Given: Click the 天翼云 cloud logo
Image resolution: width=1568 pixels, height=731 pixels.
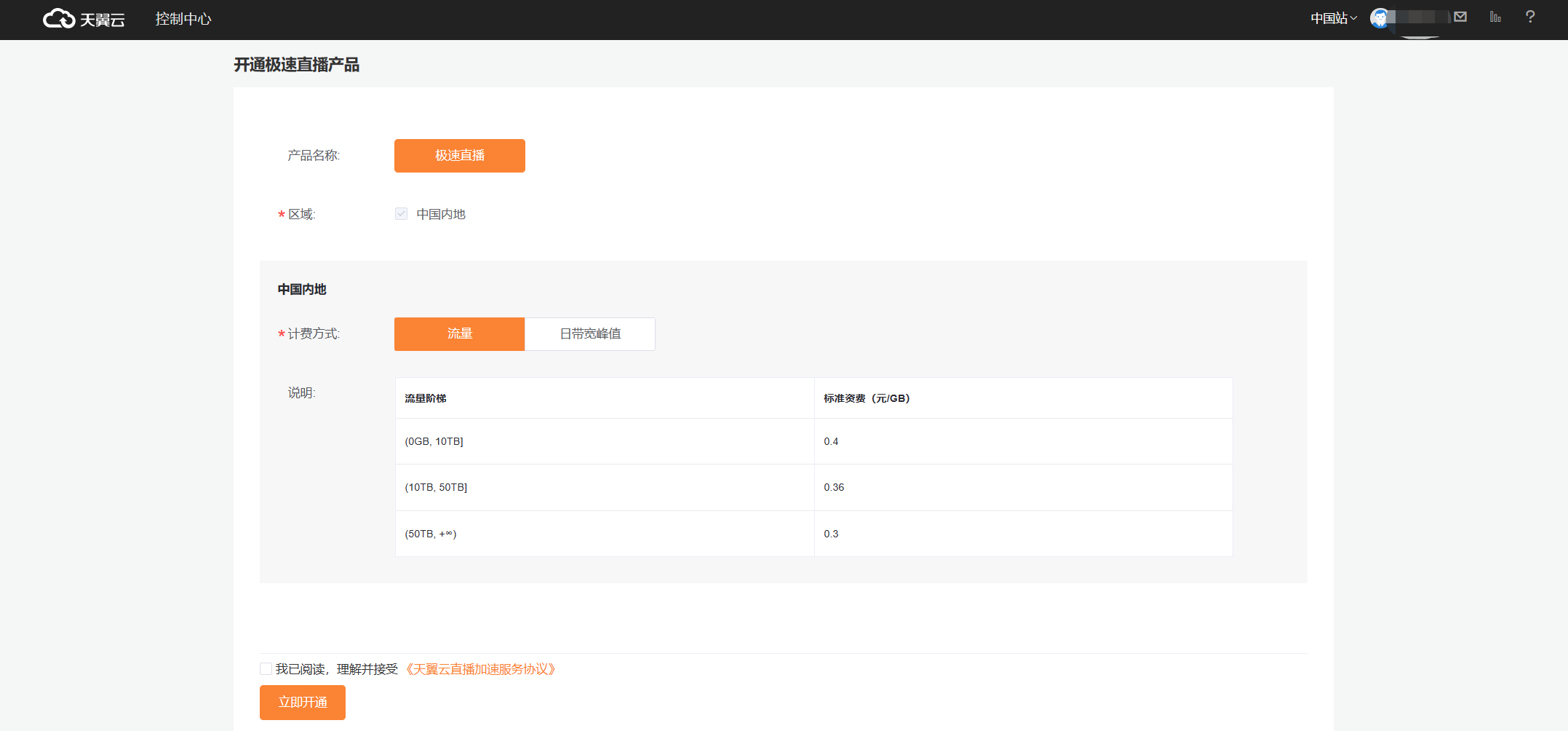Looking at the screenshot, I should tap(84, 19).
